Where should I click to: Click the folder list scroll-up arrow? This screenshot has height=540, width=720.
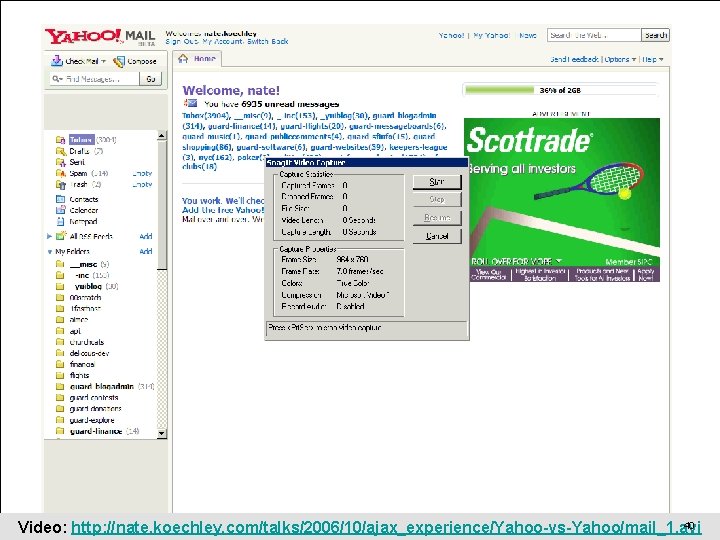pos(162,135)
